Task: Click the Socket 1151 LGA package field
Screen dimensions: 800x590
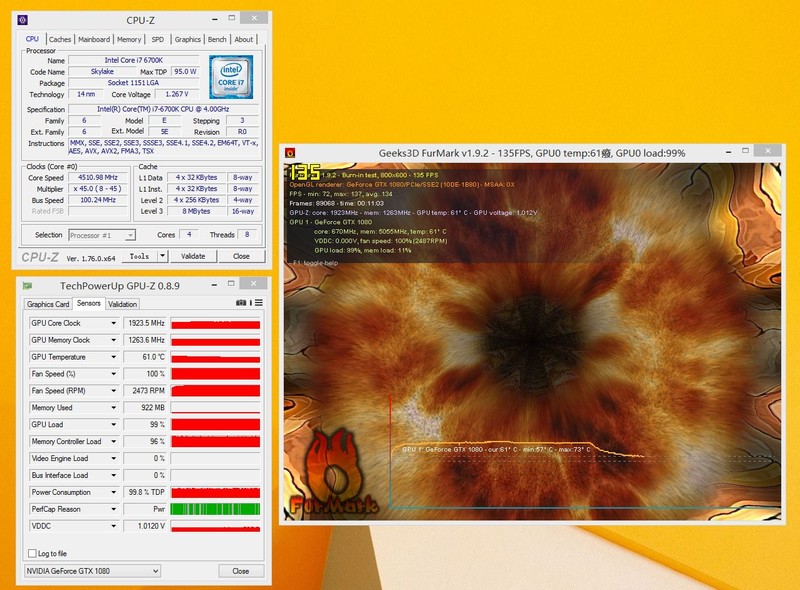Action: pyautogui.click(x=134, y=83)
